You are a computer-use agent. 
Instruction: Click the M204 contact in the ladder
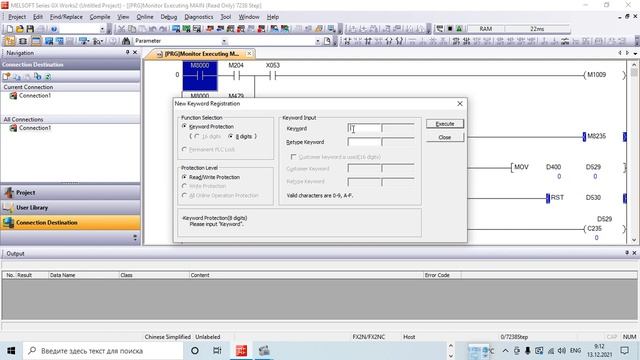point(236,76)
